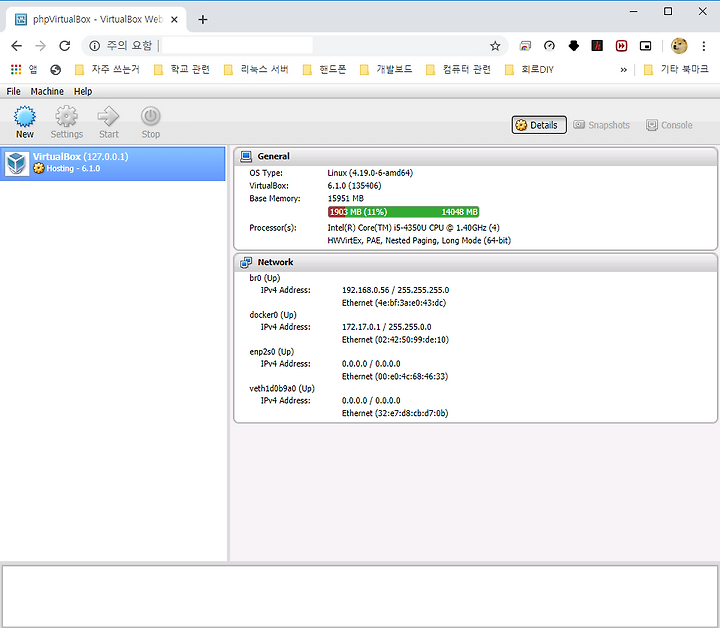Bookmark this page with the star
720x628 pixels.
[495, 45]
